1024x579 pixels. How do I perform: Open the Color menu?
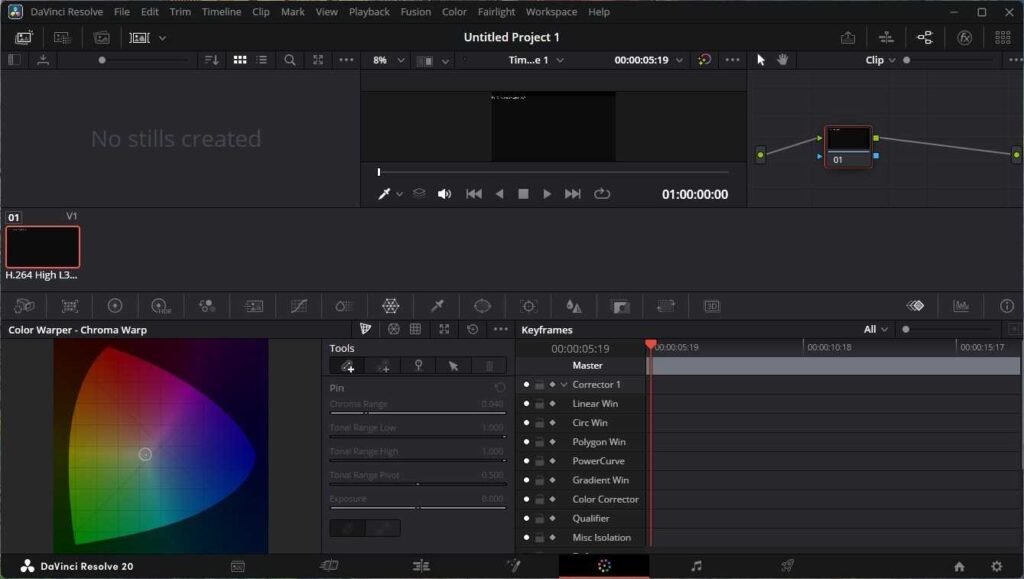[454, 11]
